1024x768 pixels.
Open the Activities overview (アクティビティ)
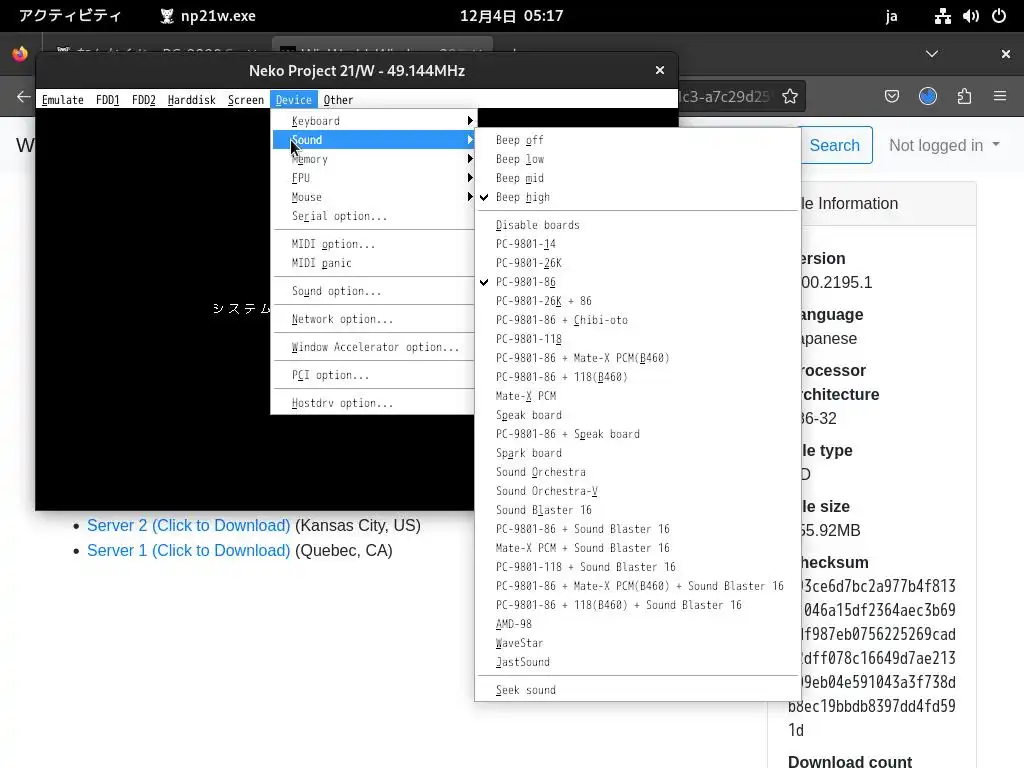[x=70, y=16]
